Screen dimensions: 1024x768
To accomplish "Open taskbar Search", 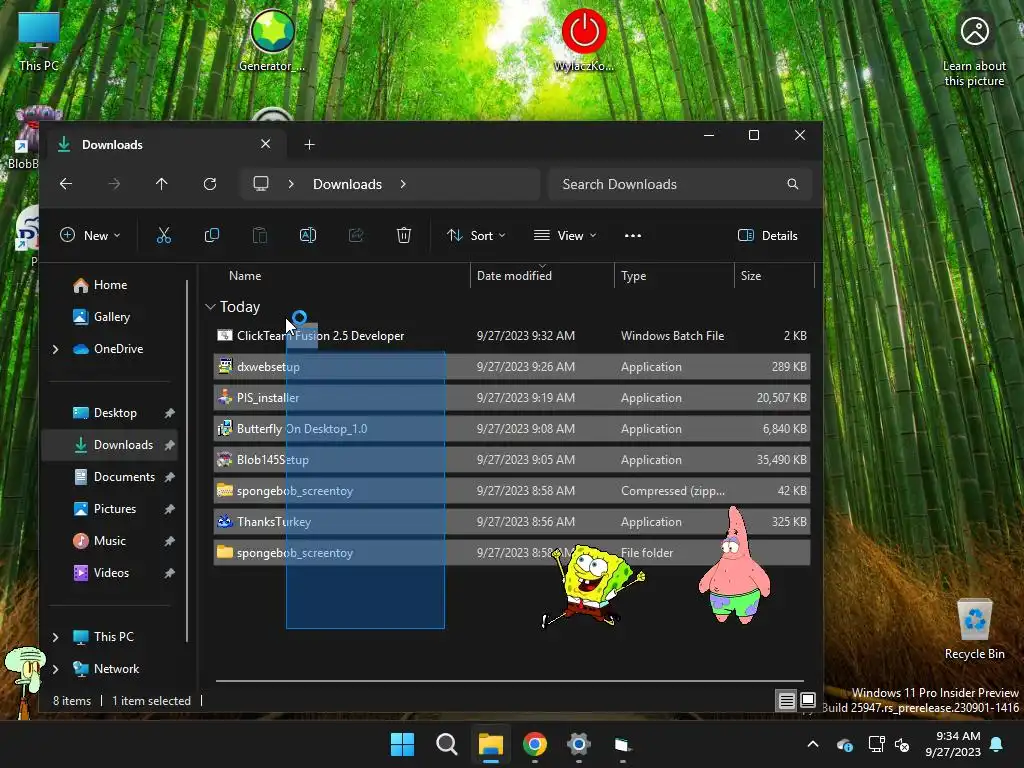I will [x=447, y=744].
